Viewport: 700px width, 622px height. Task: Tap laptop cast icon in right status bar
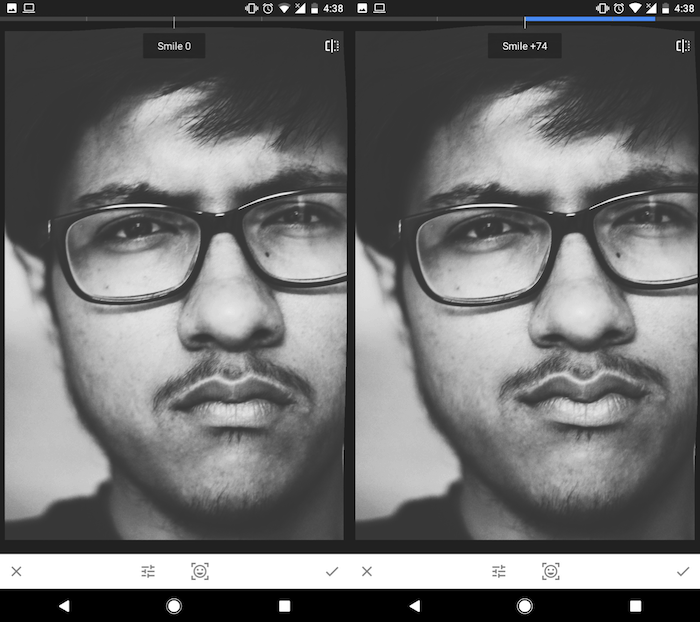pos(379,8)
